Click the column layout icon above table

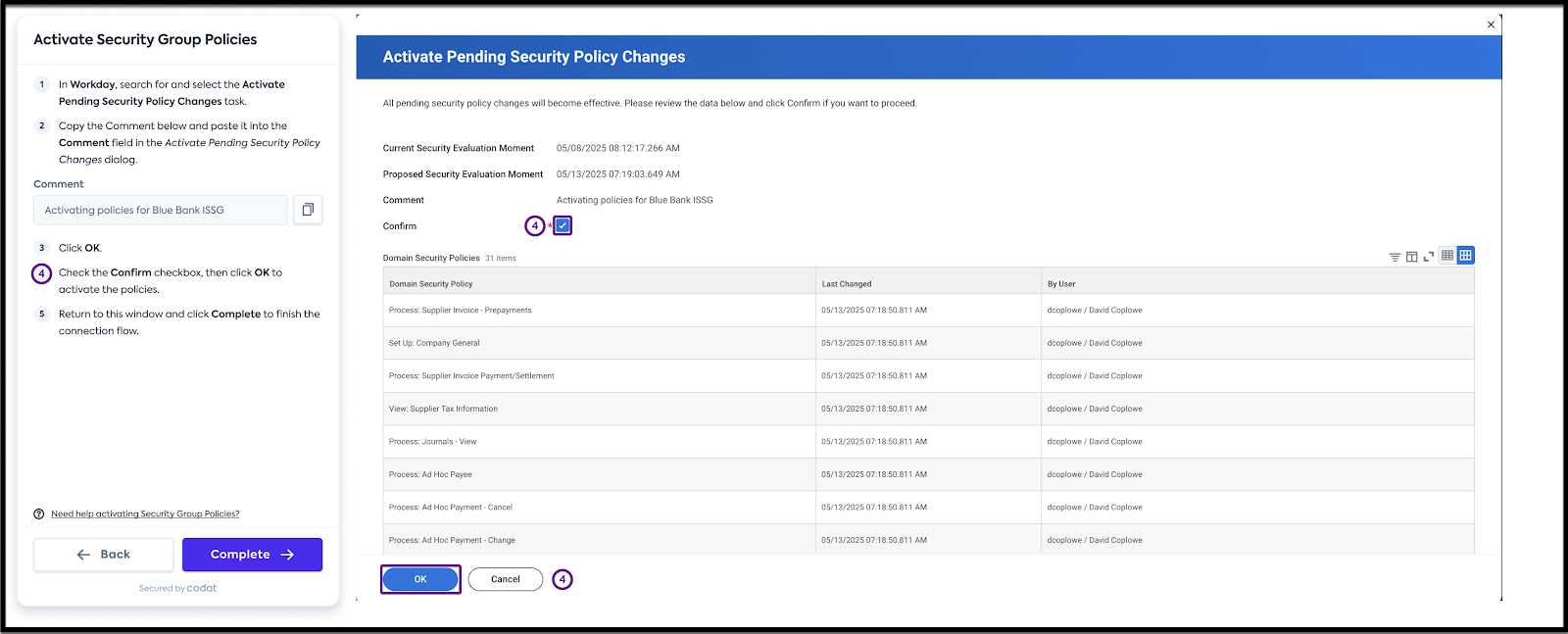(x=1411, y=257)
